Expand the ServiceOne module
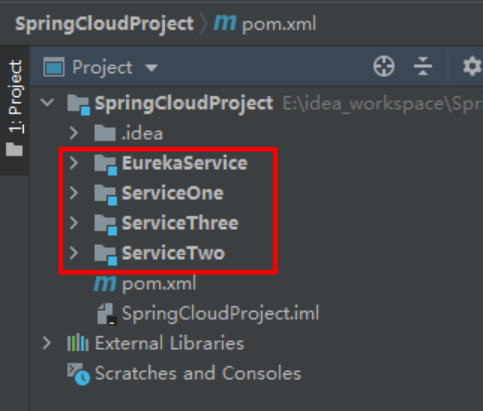This screenshot has height=411, width=483. [x=74, y=193]
